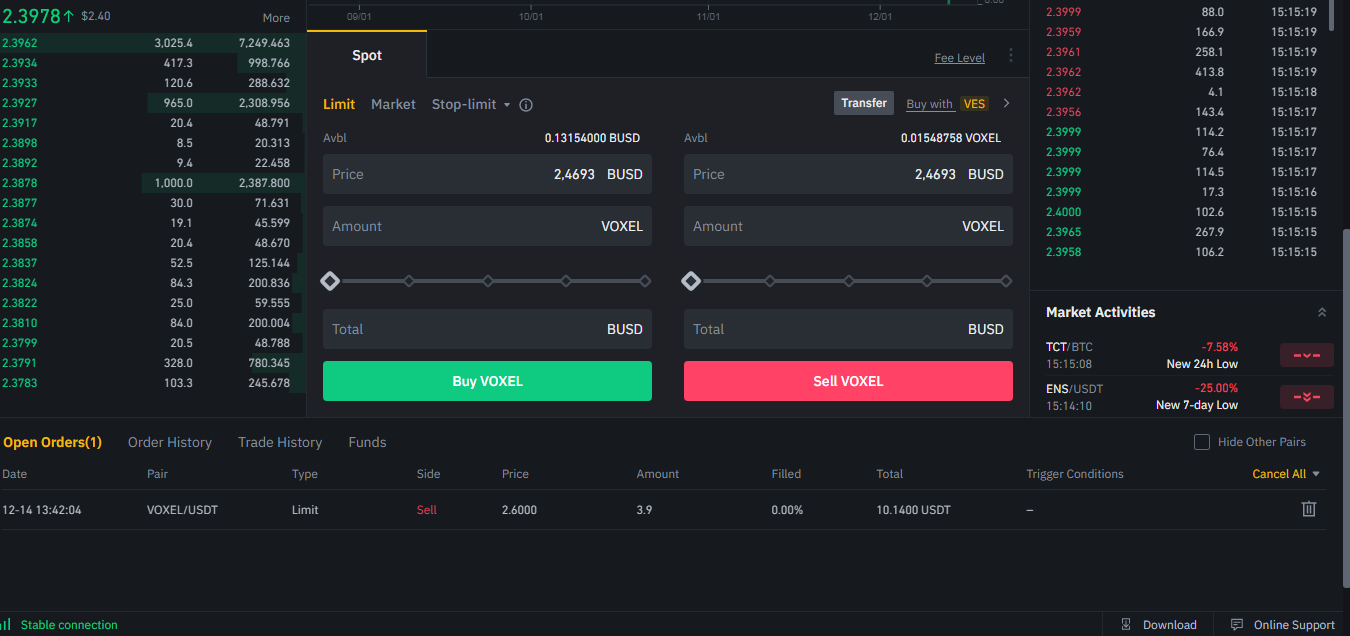
Task: Collapse the Market Activities panel
Action: (x=1322, y=312)
